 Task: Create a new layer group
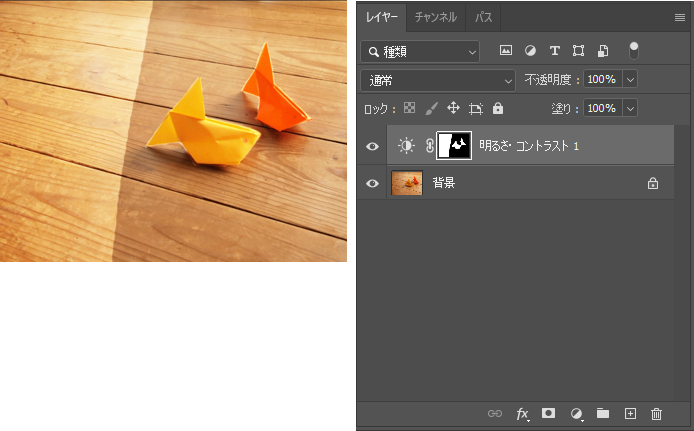point(603,413)
